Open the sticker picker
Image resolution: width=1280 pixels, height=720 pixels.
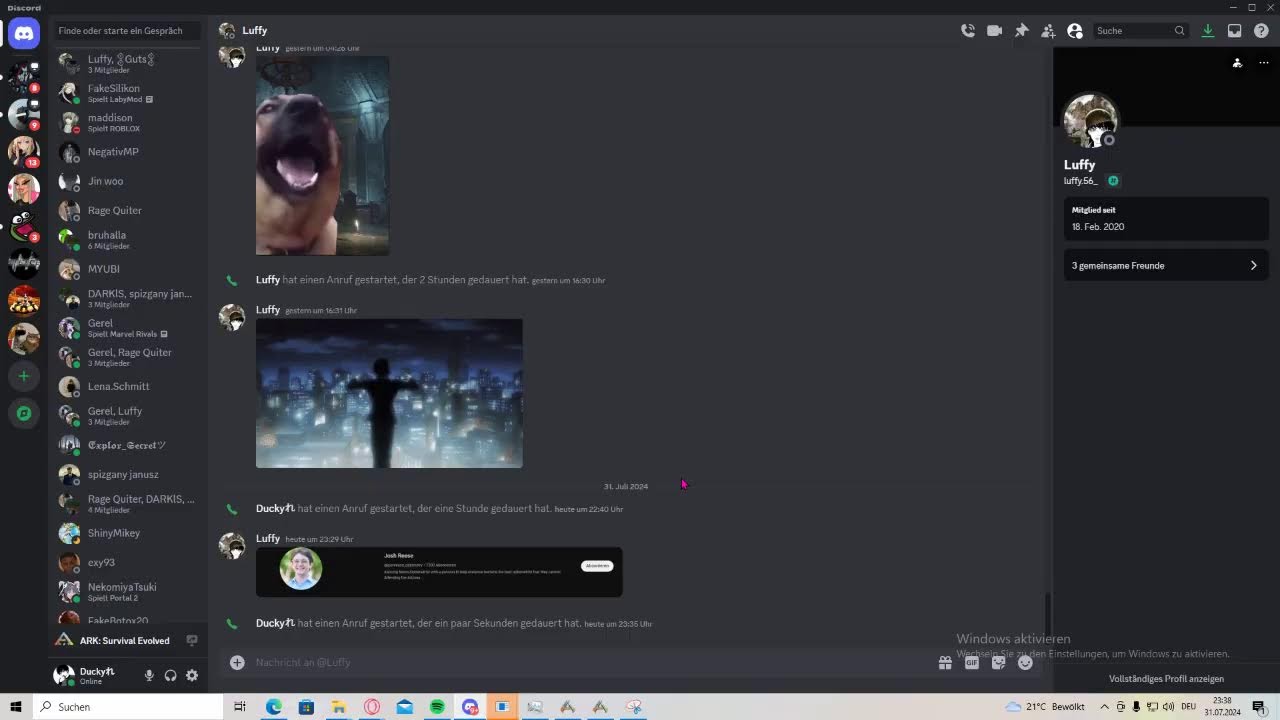[998, 662]
